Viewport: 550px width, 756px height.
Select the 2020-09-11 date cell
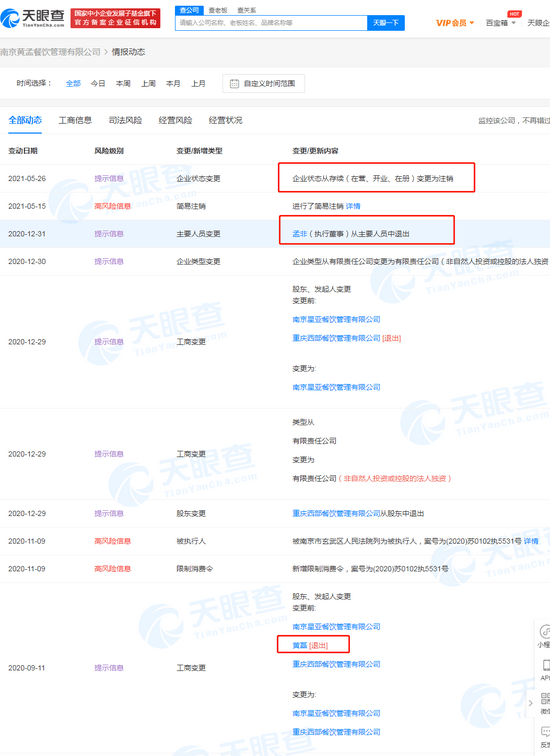pyautogui.click(x=27, y=668)
